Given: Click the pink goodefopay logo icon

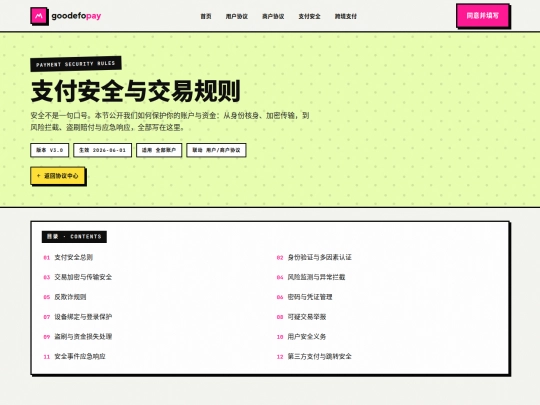Looking at the screenshot, I should [39, 16].
